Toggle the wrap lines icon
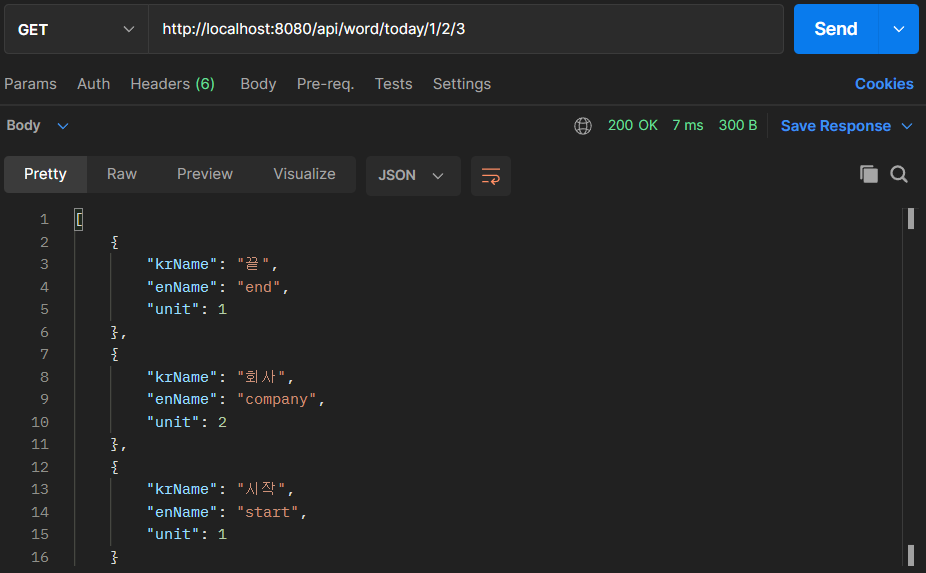Screen dimensions: 926x573 tap(491, 176)
